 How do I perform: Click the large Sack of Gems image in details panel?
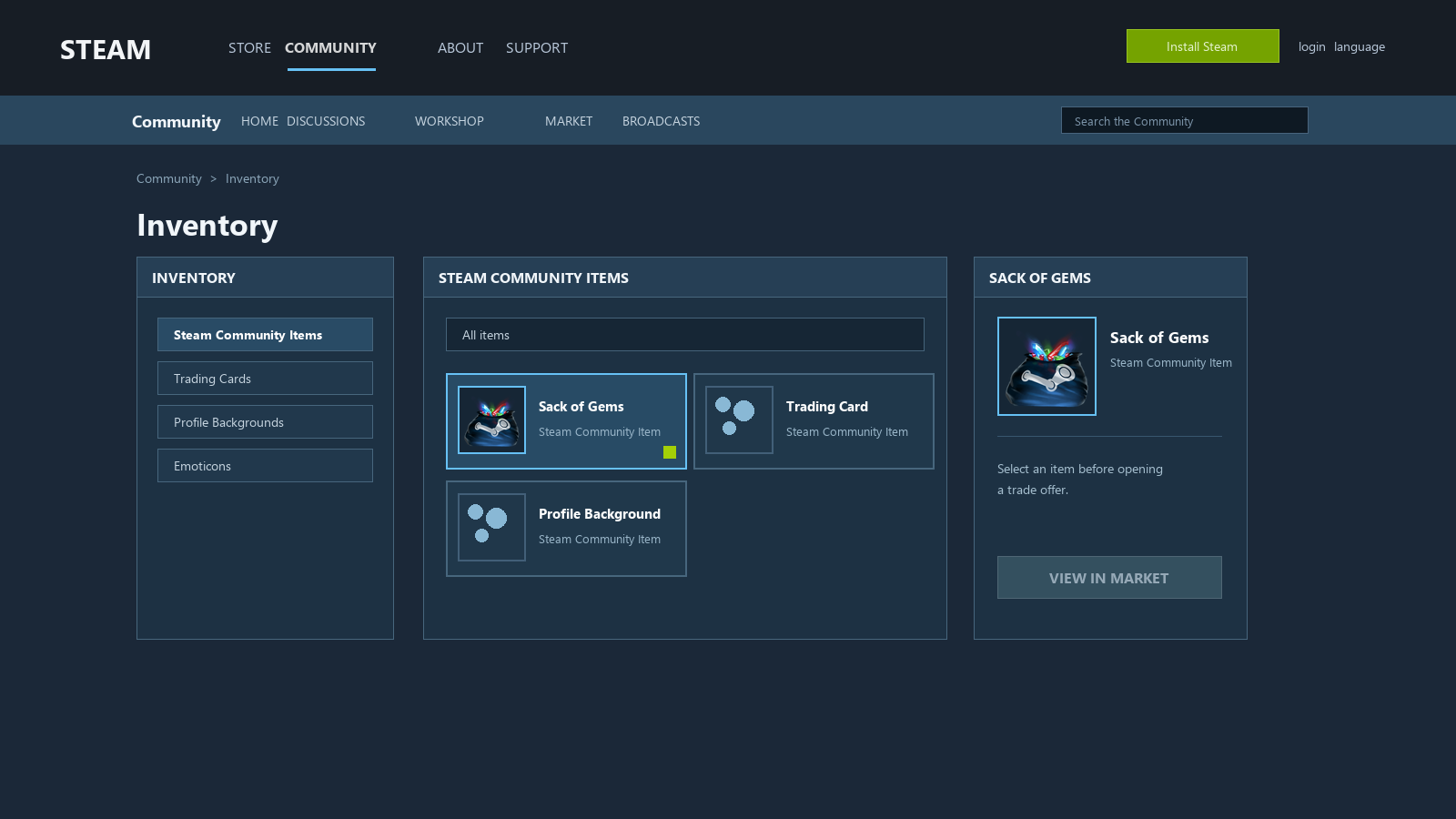(1046, 366)
